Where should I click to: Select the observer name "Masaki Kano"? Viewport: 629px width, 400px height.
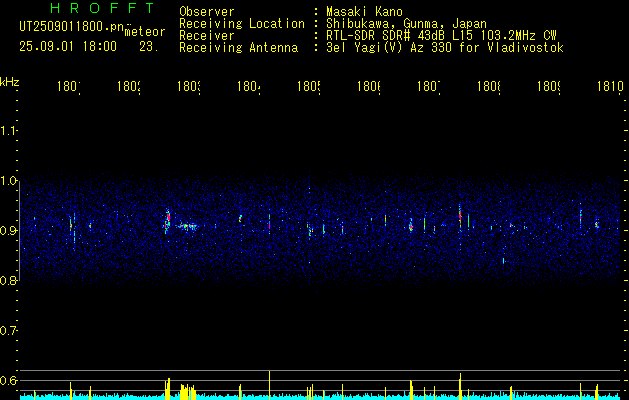pos(364,11)
